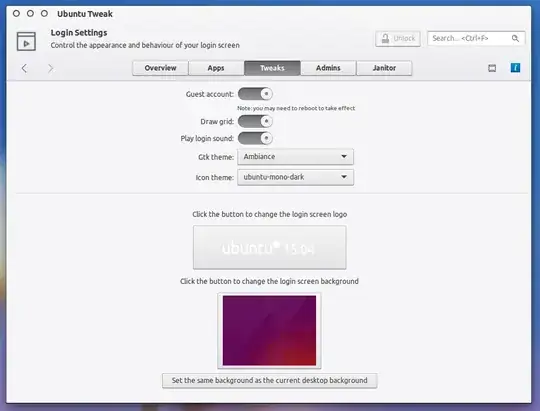Screen dimensions: 540x411
Task: Click the Login Settings module icon
Action: (26, 41)
